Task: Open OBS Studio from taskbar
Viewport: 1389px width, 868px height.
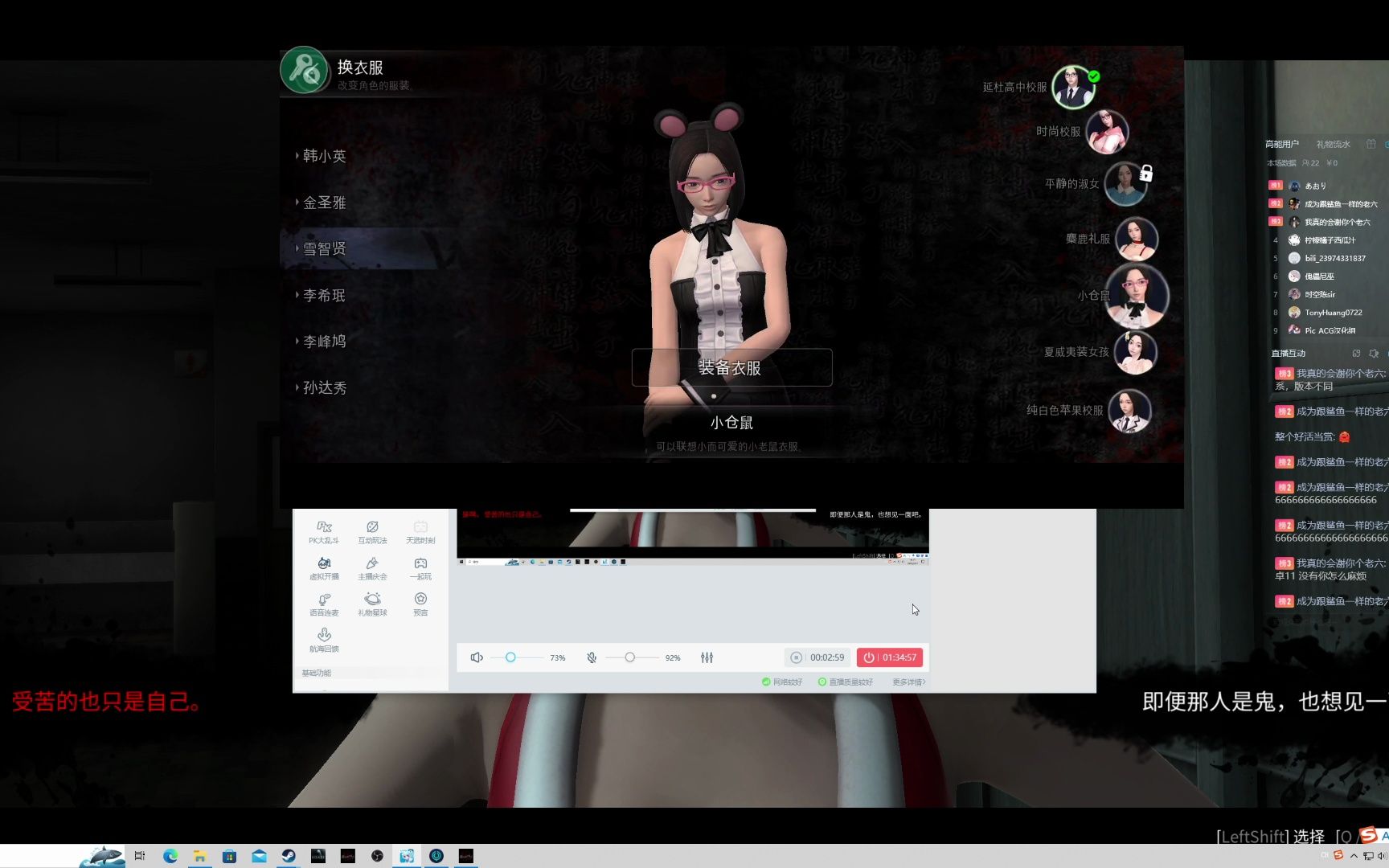Action: coord(377,856)
